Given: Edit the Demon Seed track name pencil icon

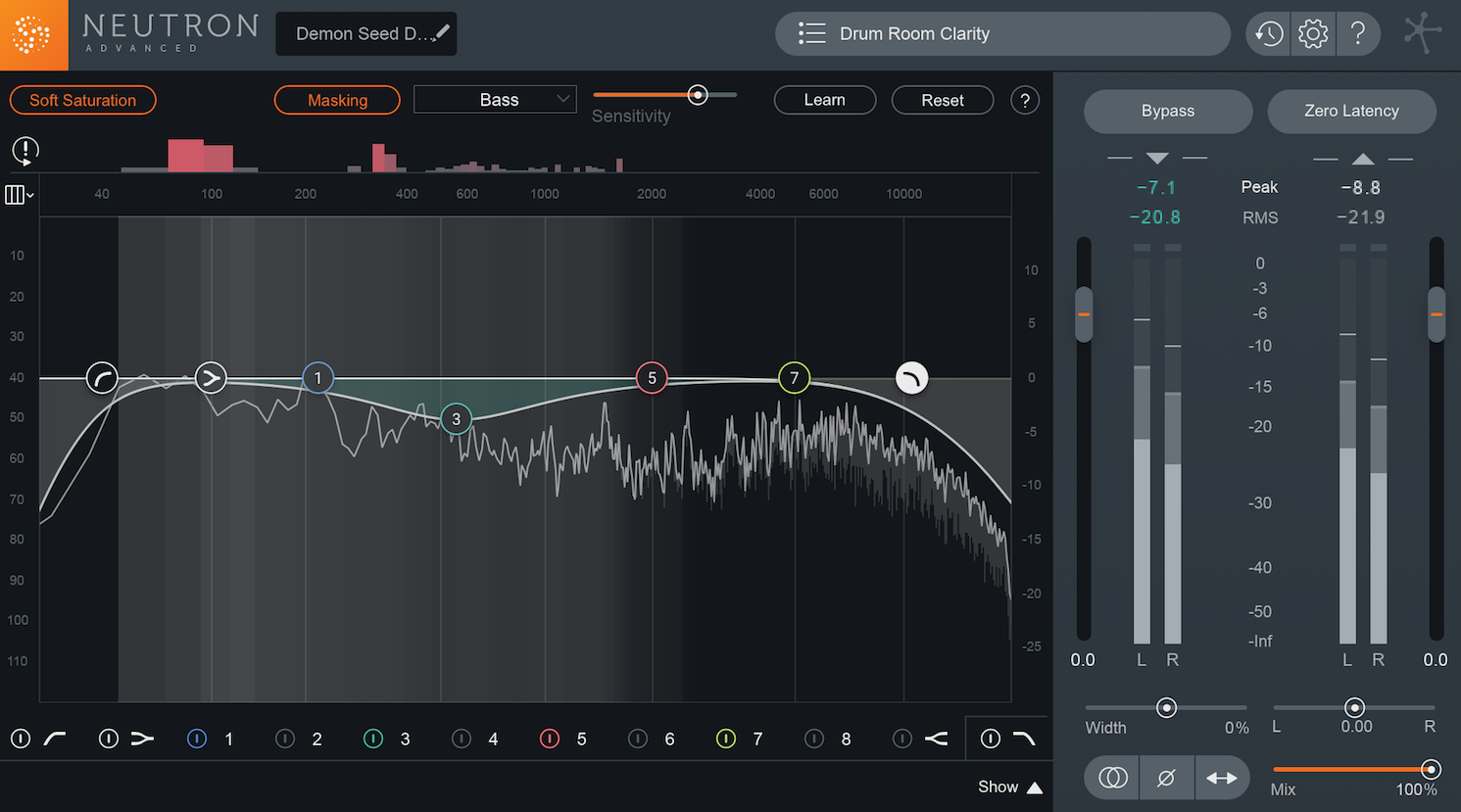Looking at the screenshot, I should [x=442, y=32].
